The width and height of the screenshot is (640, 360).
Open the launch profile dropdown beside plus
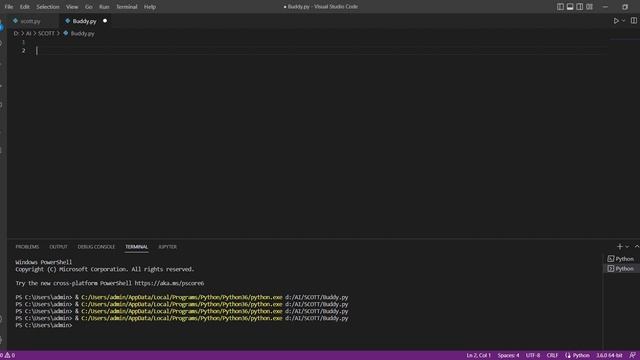(627, 247)
